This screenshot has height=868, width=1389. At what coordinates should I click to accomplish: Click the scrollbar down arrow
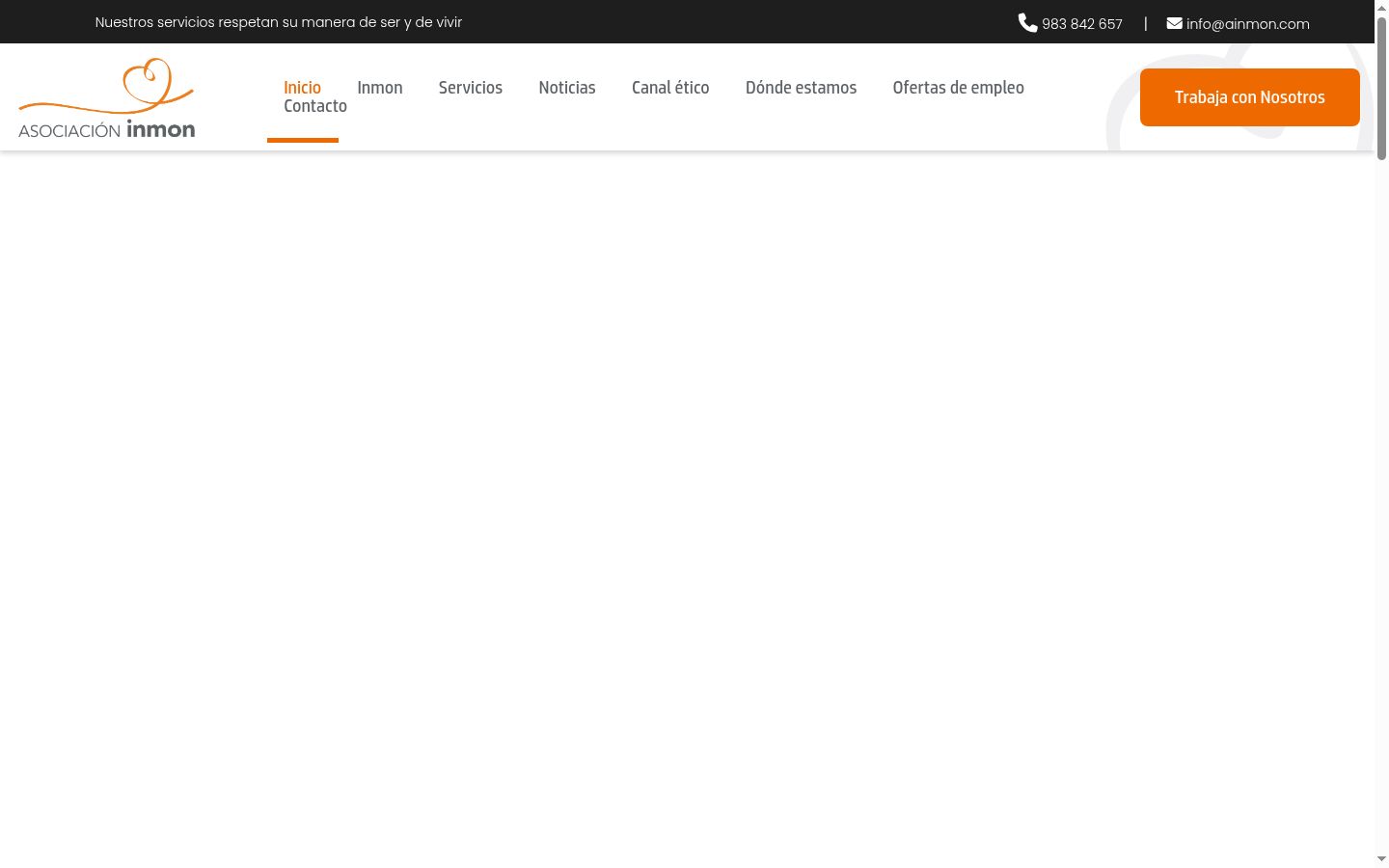(x=1381, y=859)
